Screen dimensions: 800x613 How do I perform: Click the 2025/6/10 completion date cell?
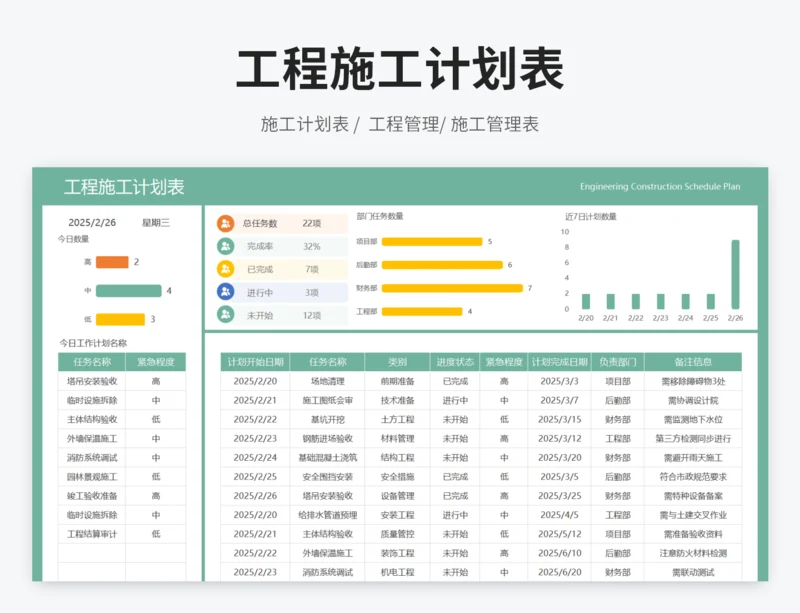coord(560,553)
